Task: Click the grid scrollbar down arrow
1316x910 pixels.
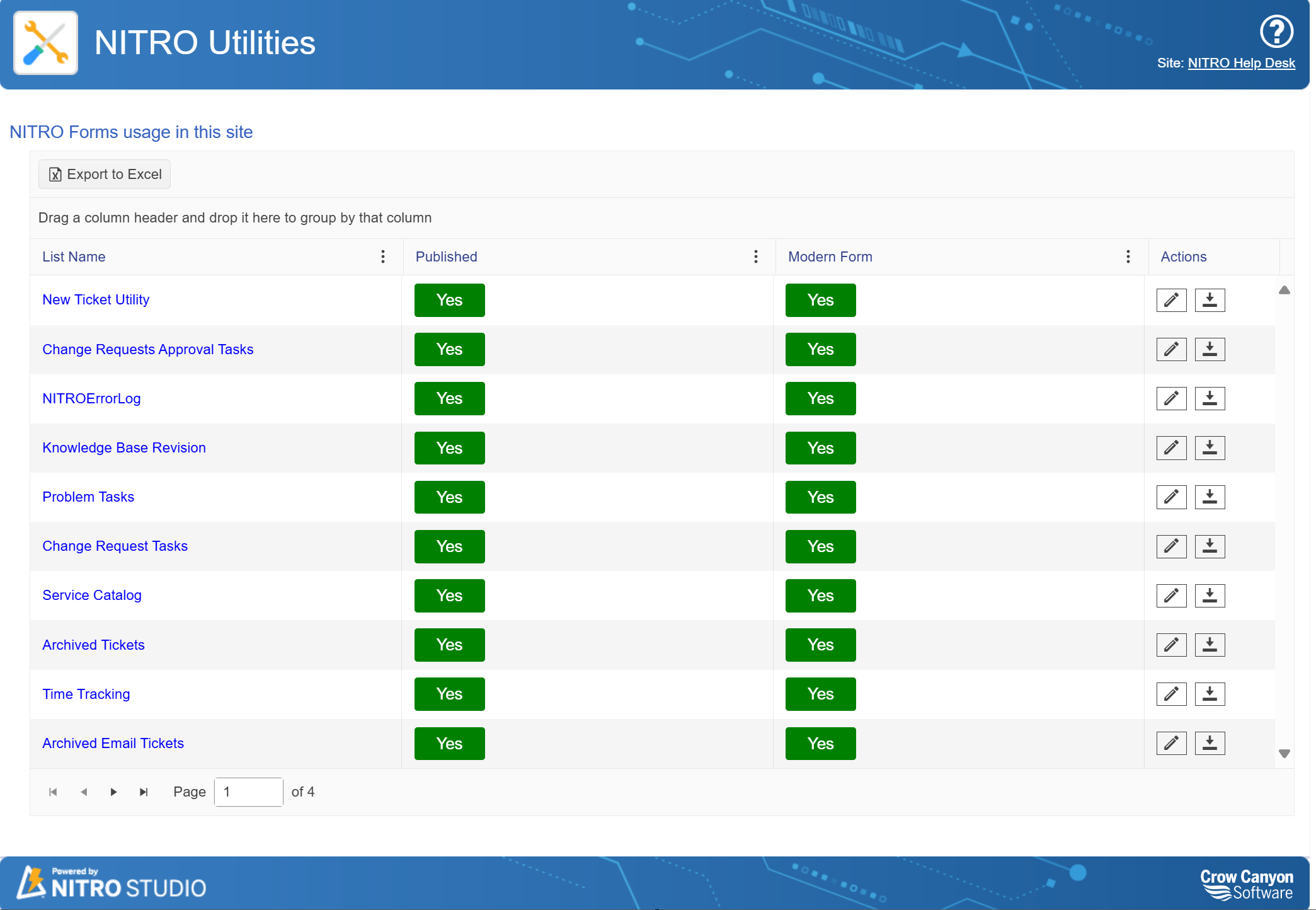Action: tap(1284, 753)
